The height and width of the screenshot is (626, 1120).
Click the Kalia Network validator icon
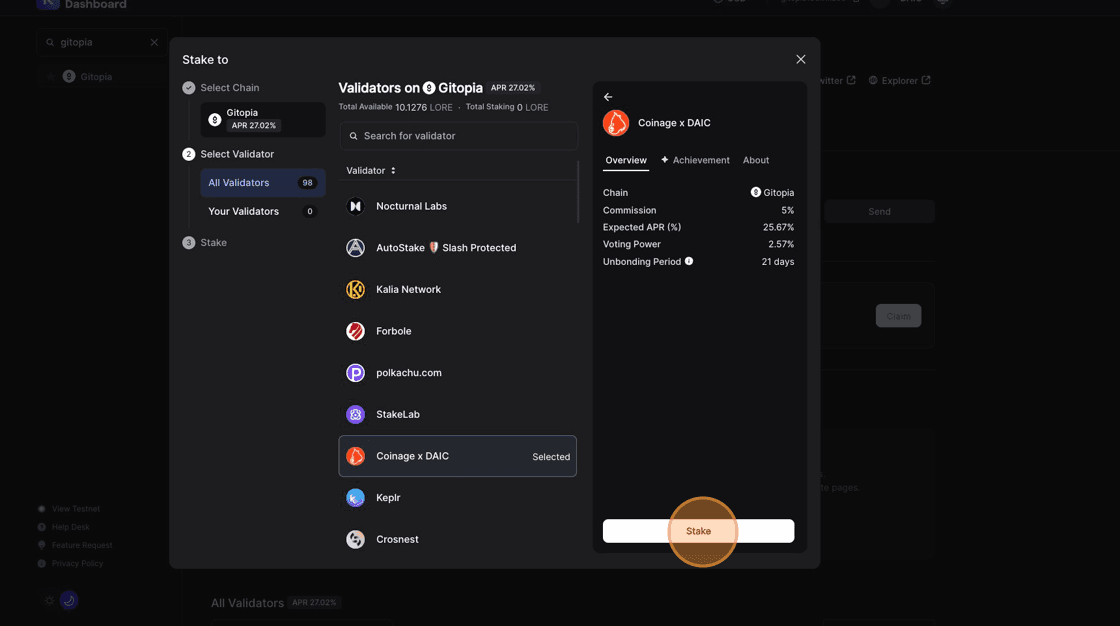[x=355, y=290]
